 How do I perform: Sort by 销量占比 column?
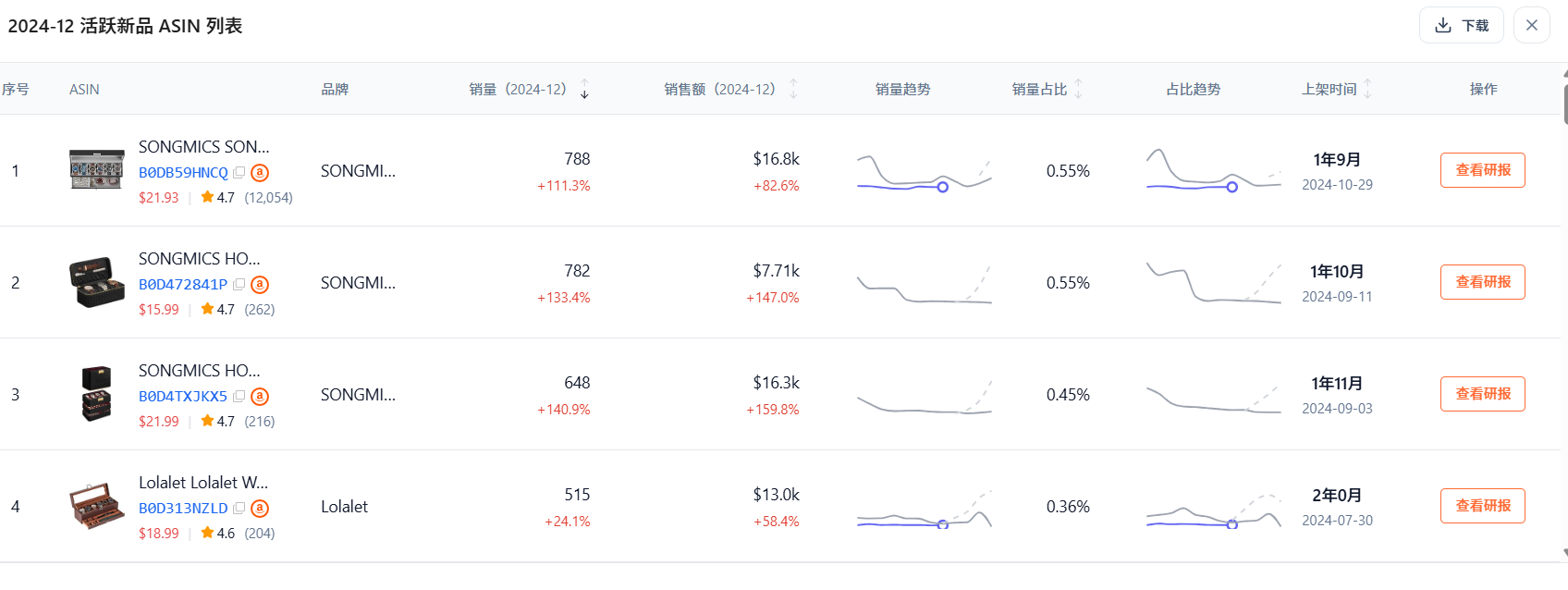pos(1078,89)
